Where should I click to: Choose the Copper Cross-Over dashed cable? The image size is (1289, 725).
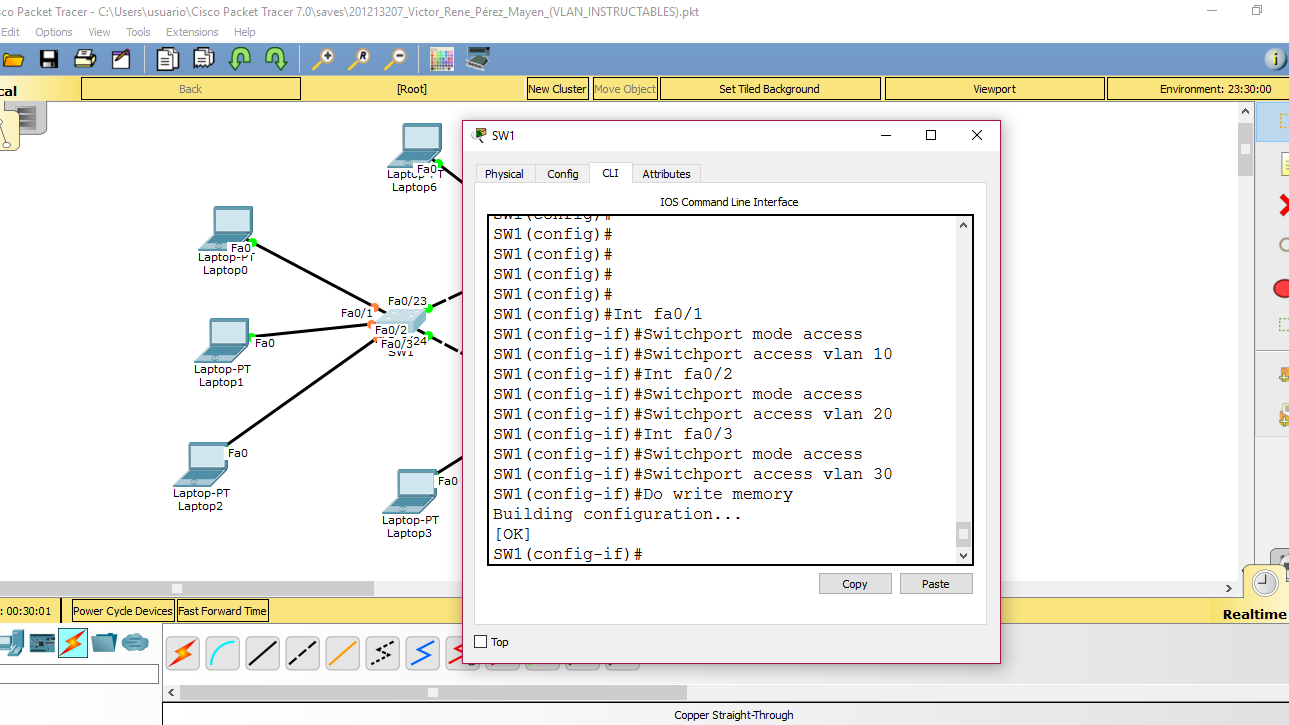pos(302,653)
